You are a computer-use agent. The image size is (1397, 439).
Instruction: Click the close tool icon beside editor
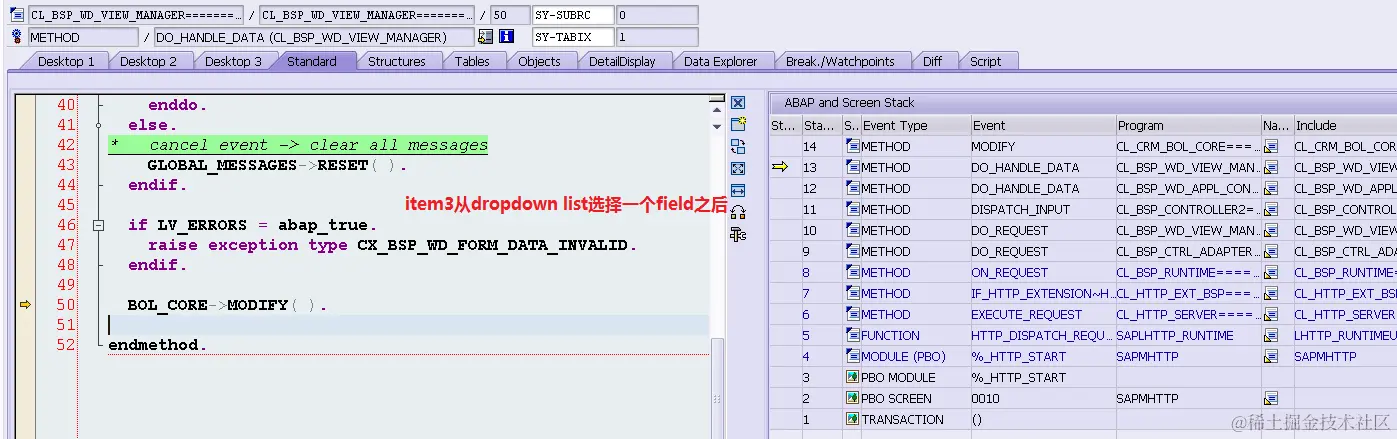tap(738, 103)
